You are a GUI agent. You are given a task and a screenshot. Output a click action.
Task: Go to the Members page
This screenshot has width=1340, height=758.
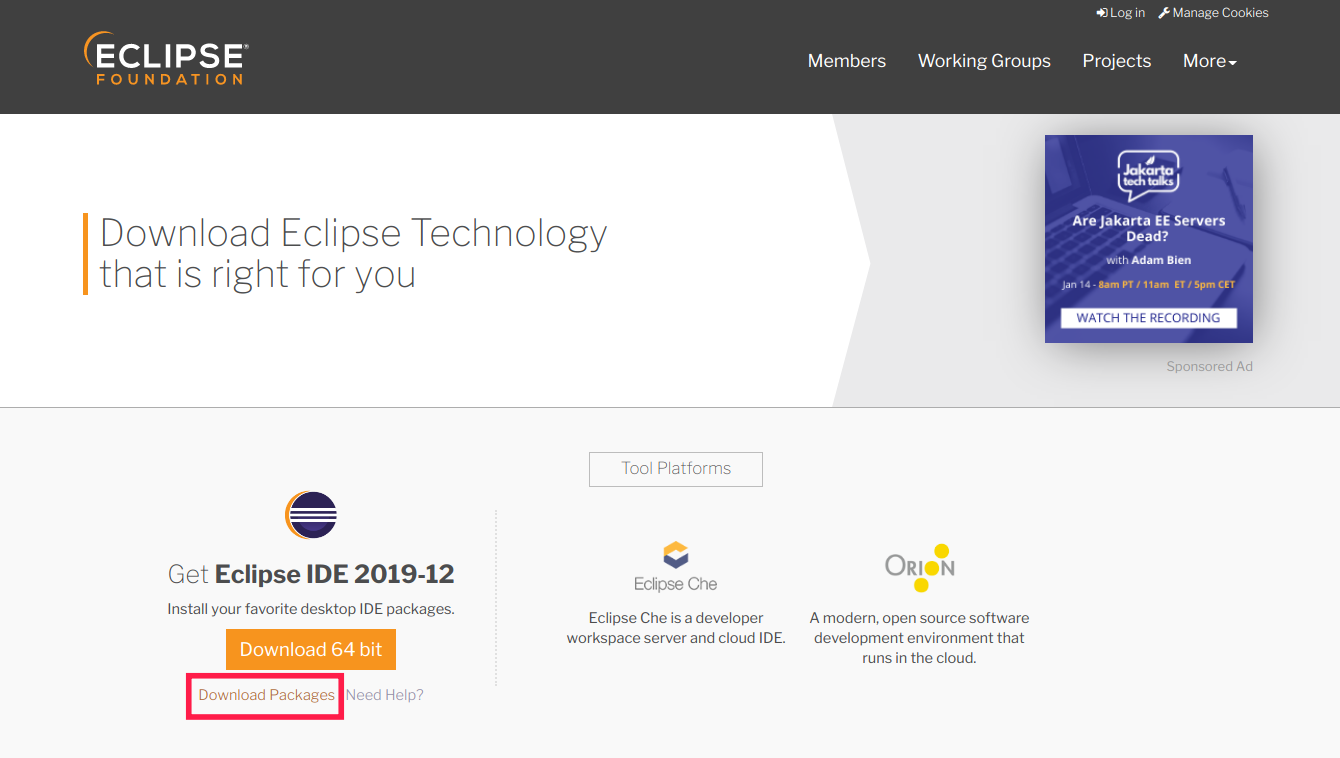pos(847,61)
